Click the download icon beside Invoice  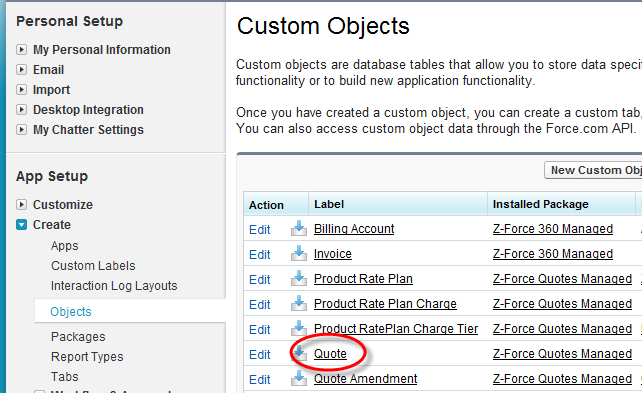[x=299, y=253]
